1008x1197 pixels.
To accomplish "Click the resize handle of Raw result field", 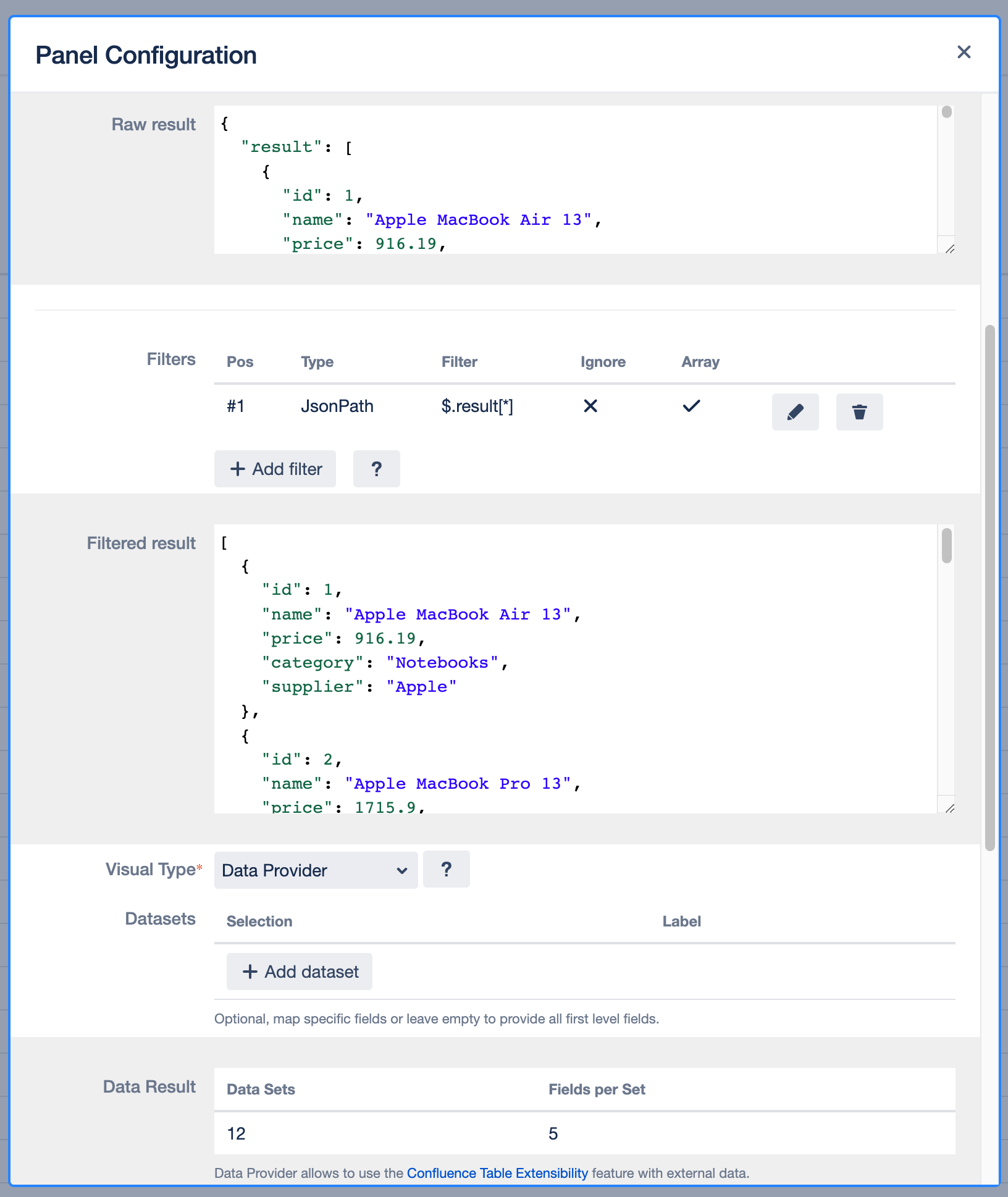I will pos(950,249).
